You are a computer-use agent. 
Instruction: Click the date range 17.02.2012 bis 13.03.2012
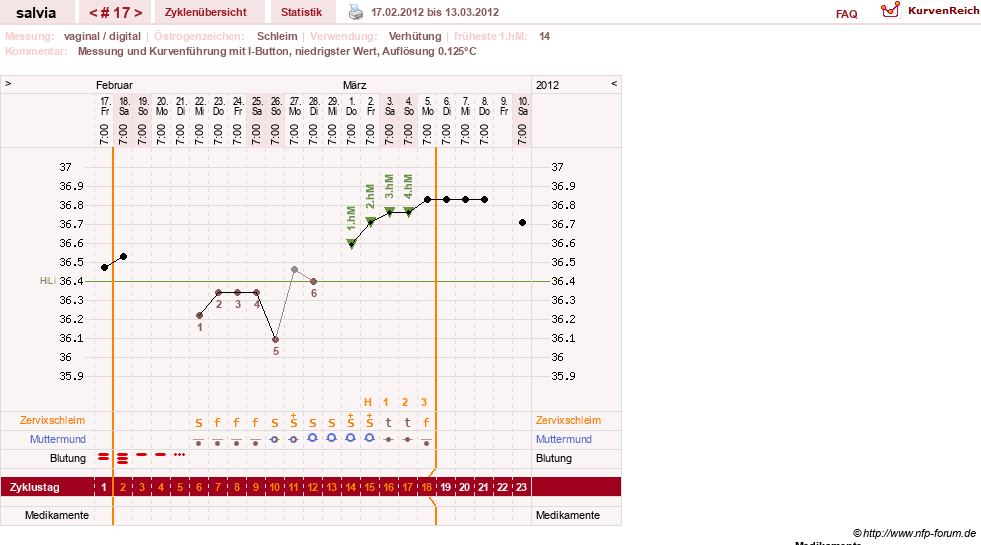point(435,12)
